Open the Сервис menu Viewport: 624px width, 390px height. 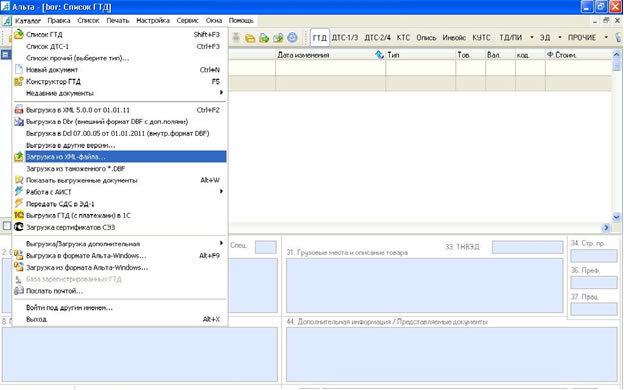click(187, 21)
